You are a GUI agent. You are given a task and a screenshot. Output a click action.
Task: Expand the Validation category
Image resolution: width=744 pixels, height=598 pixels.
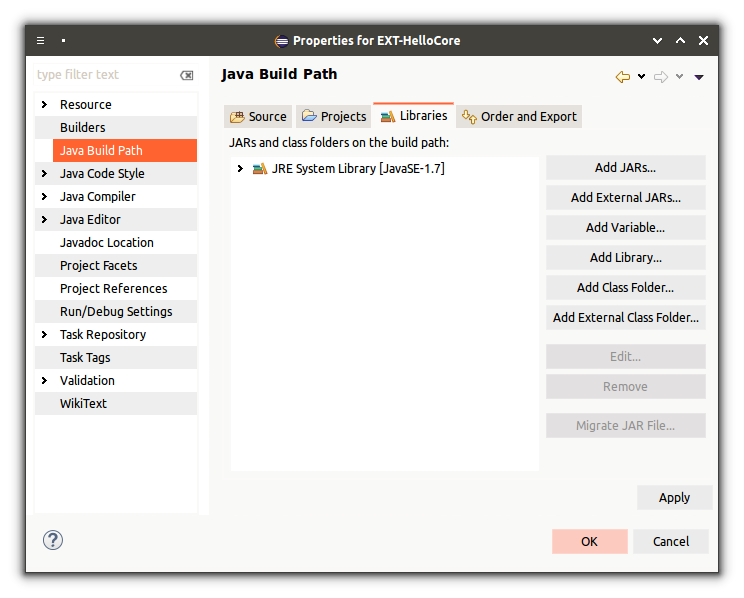[44, 381]
